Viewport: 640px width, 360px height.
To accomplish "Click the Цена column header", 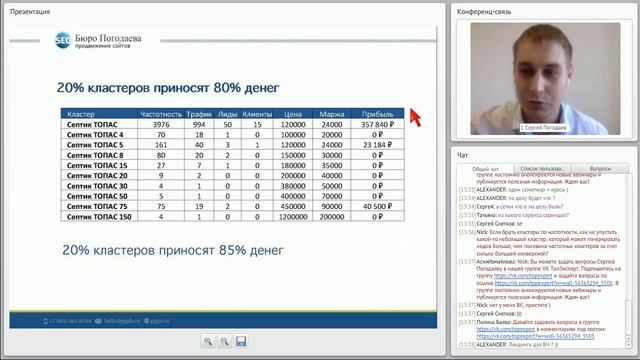I will (x=293, y=114).
